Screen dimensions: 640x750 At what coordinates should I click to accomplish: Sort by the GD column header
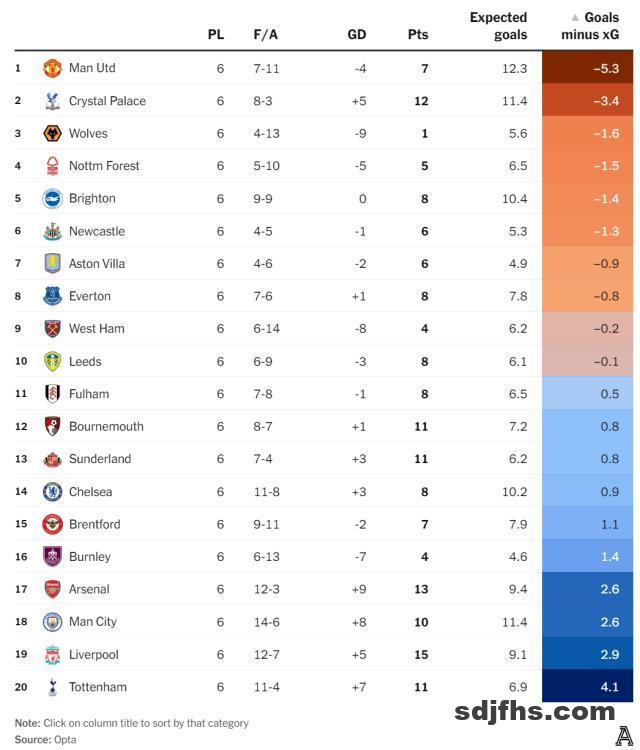click(x=356, y=34)
